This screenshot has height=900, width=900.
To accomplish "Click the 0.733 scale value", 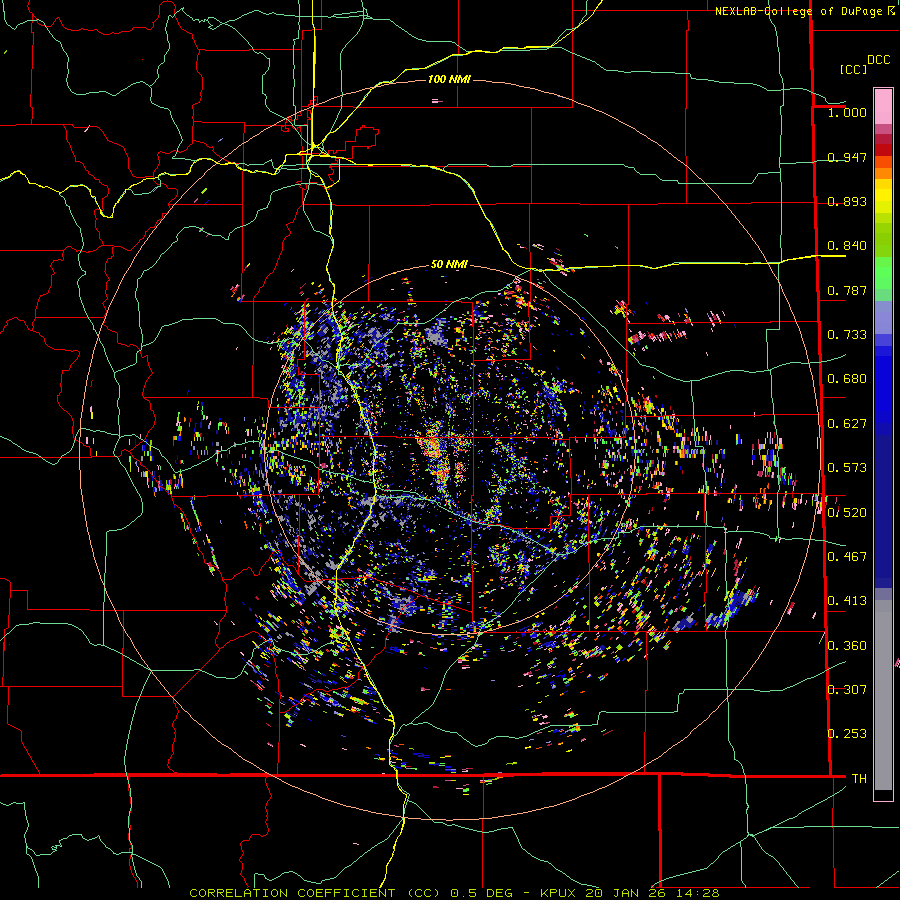I will pyautogui.click(x=847, y=335).
